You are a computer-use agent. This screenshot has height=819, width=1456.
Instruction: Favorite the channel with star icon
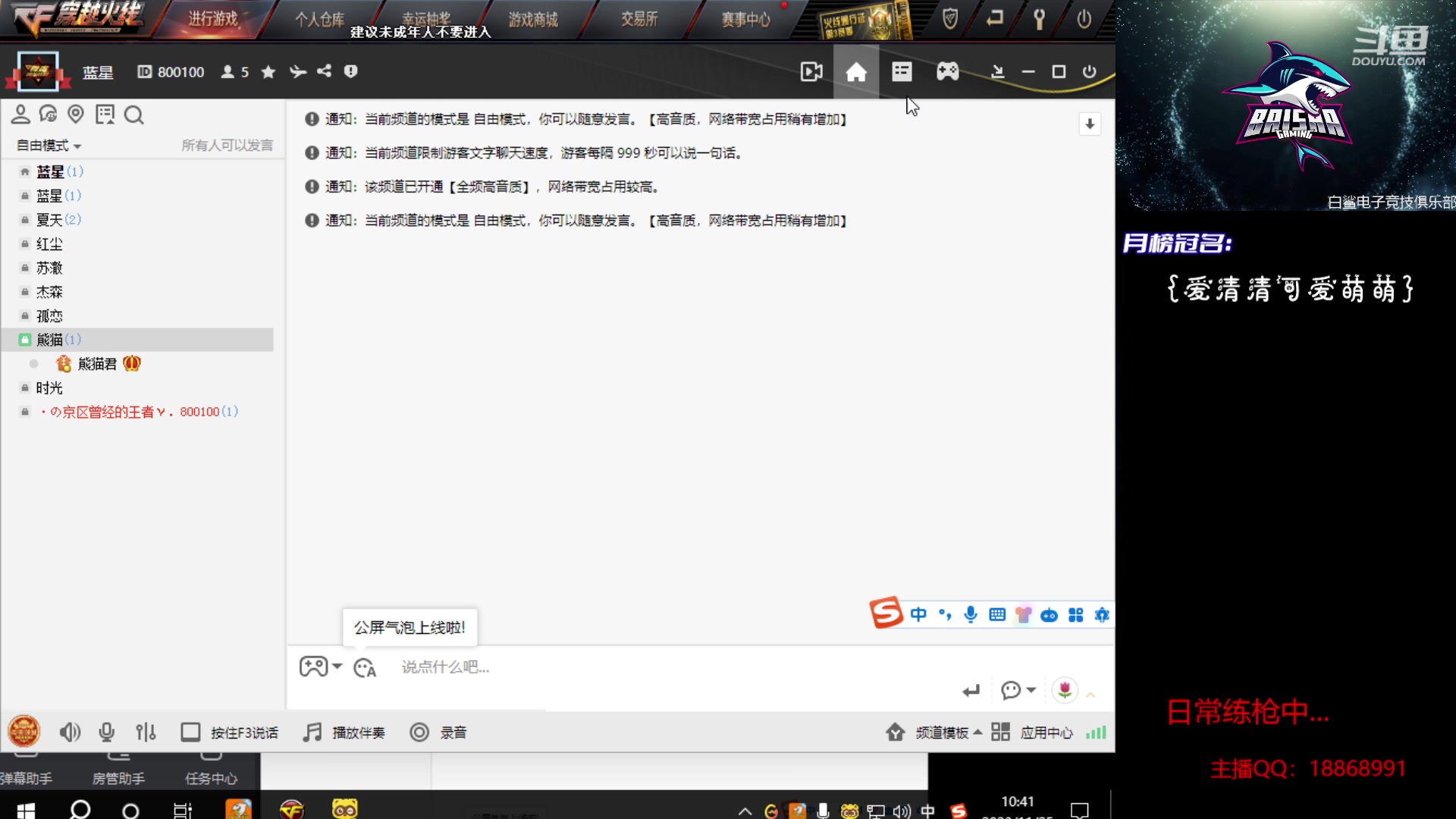[268, 72]
